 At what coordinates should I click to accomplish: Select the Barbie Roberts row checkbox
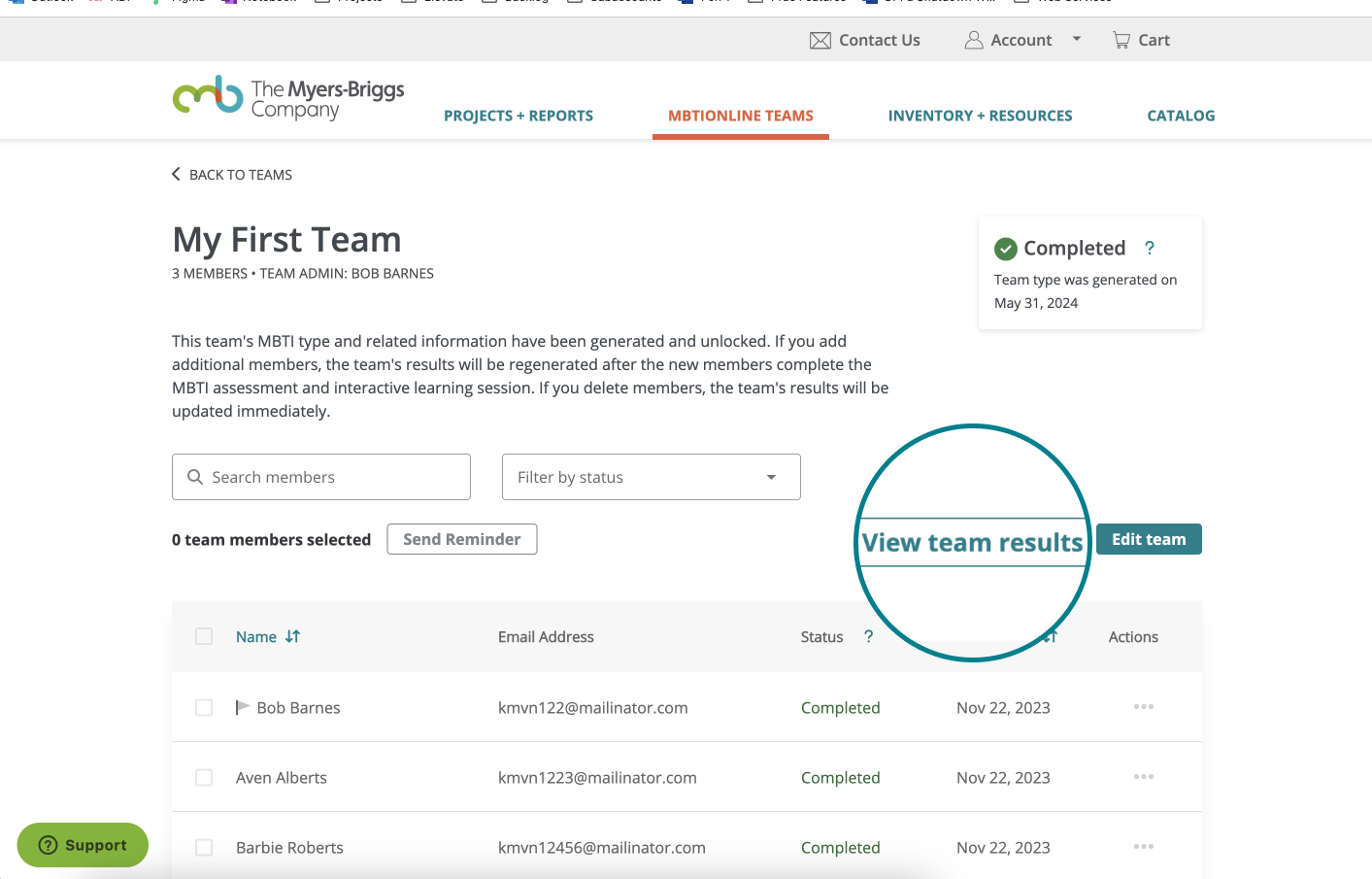(204, 847)
